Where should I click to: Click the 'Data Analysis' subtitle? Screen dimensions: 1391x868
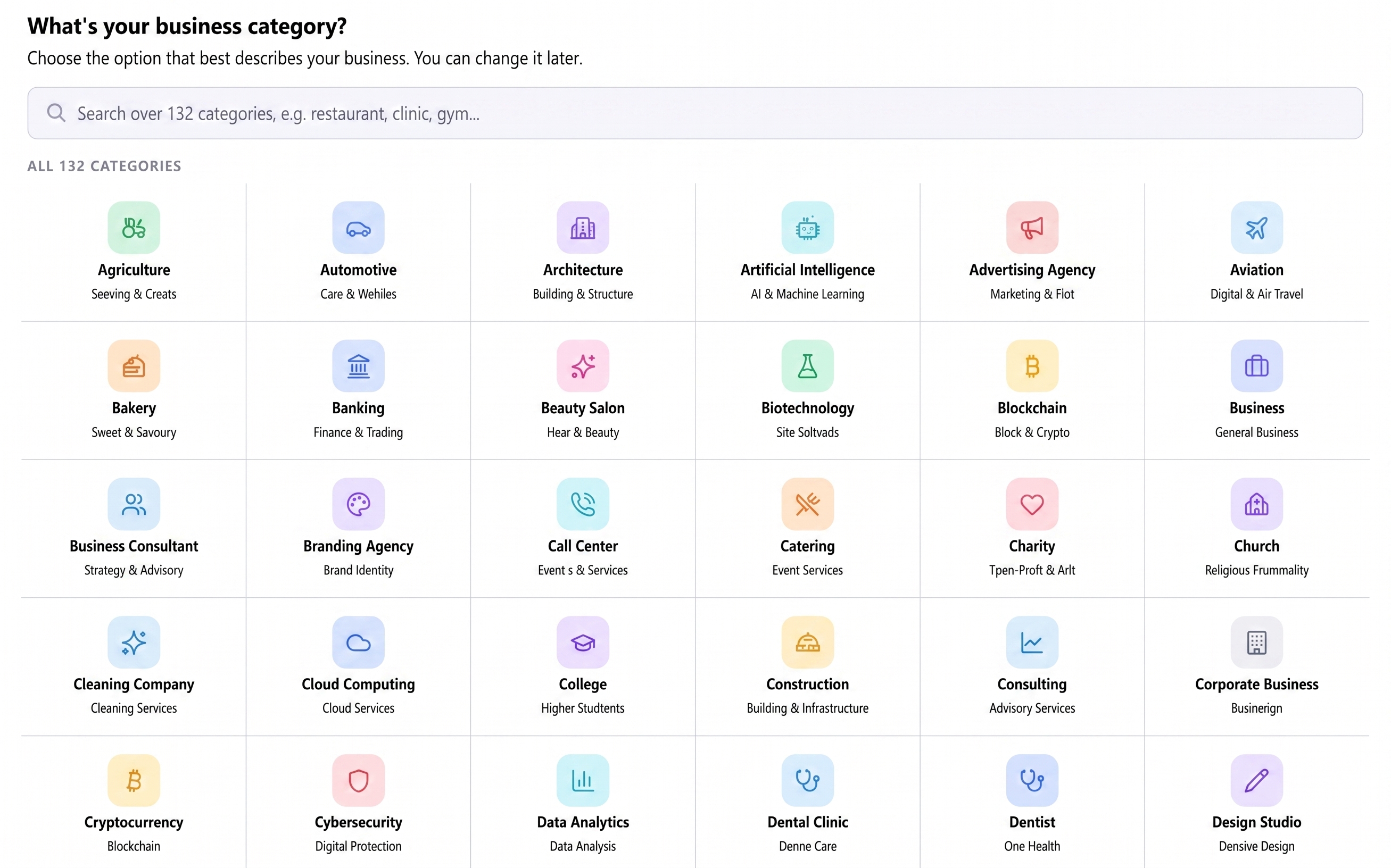click(583, 846)
